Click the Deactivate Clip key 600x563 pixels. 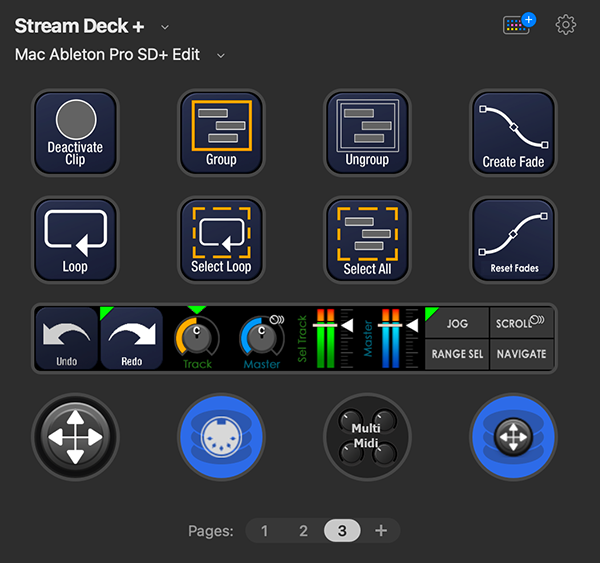(x=75, y=132)
